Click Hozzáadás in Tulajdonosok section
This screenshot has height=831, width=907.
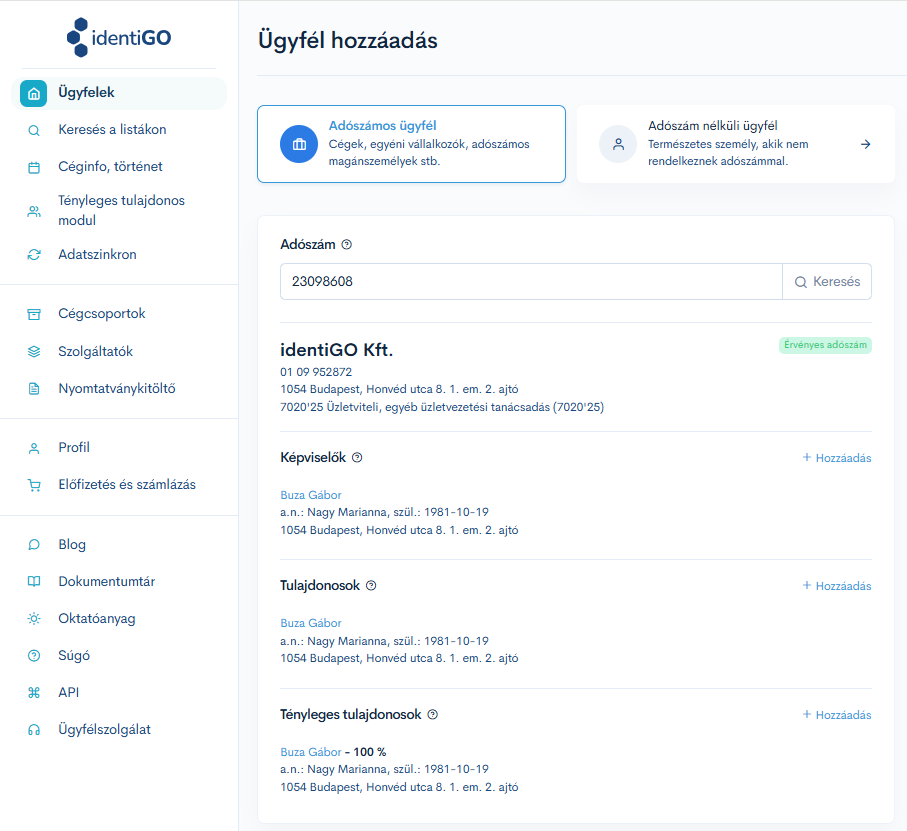click(x=836, y=586)
